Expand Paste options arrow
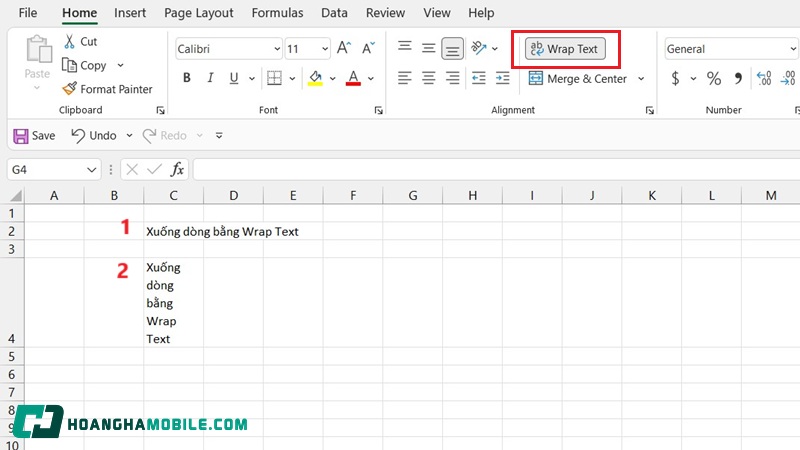 coord(37,88)
